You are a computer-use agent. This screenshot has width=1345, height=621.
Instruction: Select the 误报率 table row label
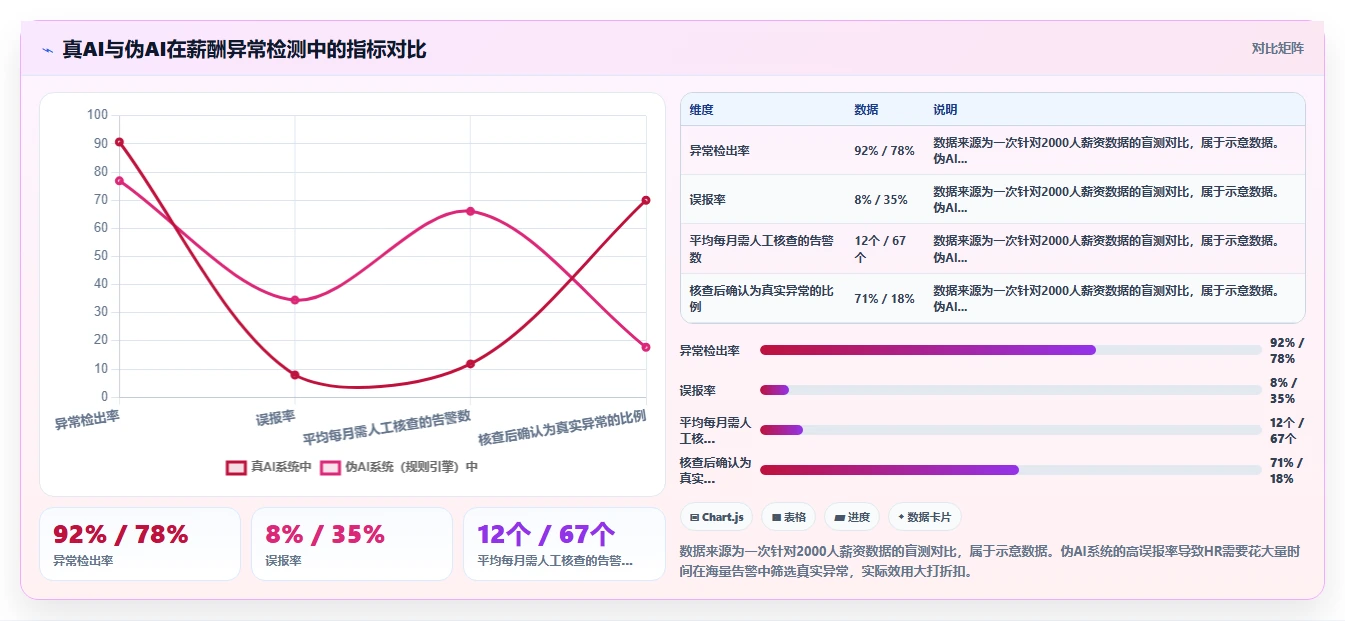coord(708,199)
